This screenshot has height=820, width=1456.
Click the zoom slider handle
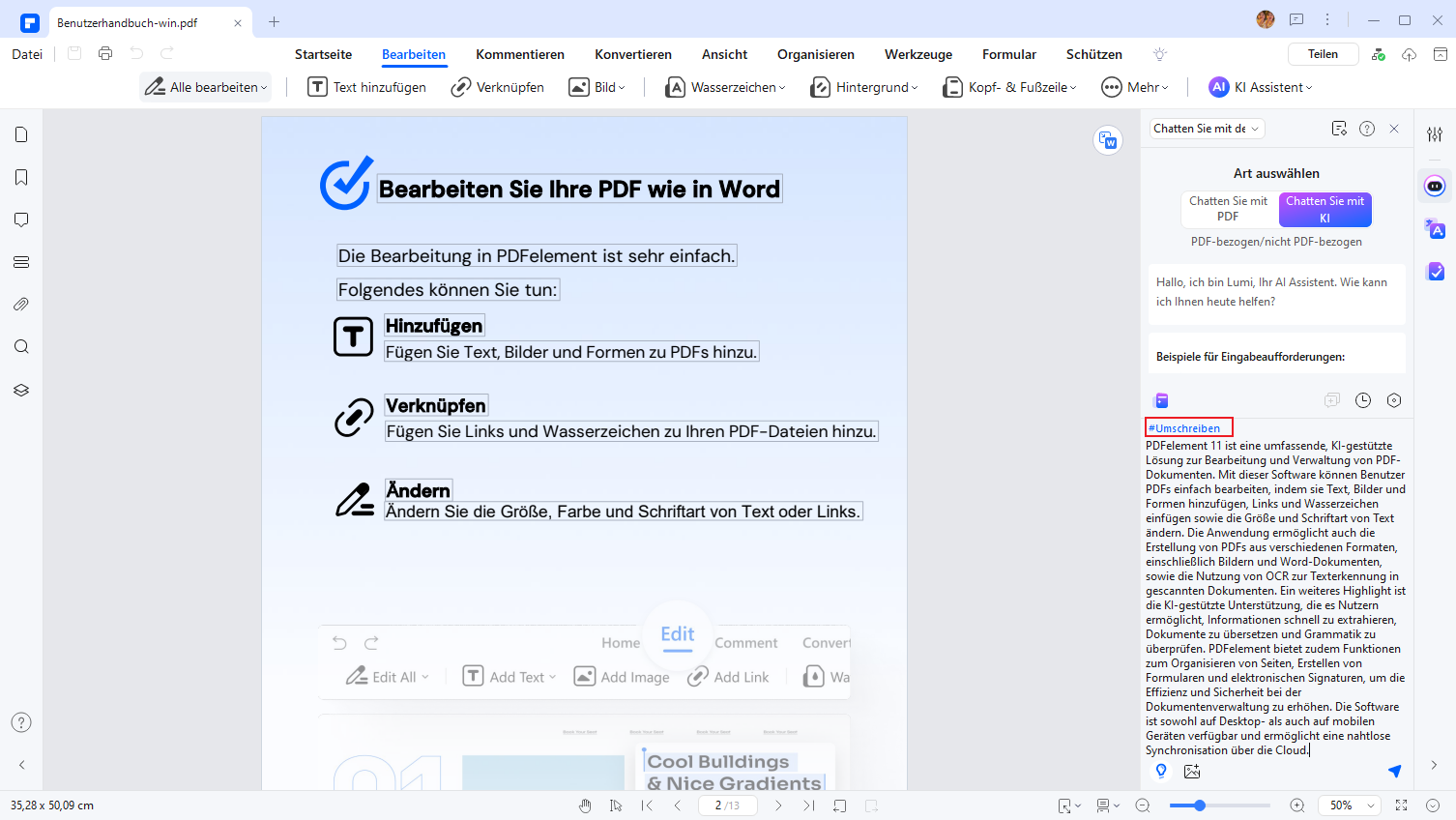(x=1200, y=805)
